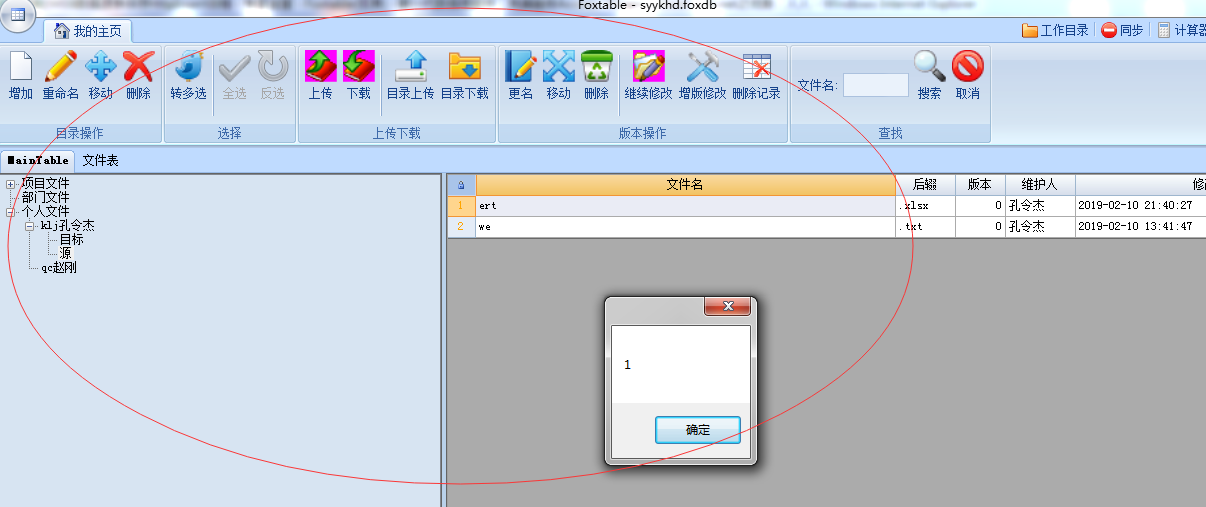Click the 目录上传 icon
The height and width of the screenshot is (507, 1206).
pyautogui.click(x=410, y=66)
